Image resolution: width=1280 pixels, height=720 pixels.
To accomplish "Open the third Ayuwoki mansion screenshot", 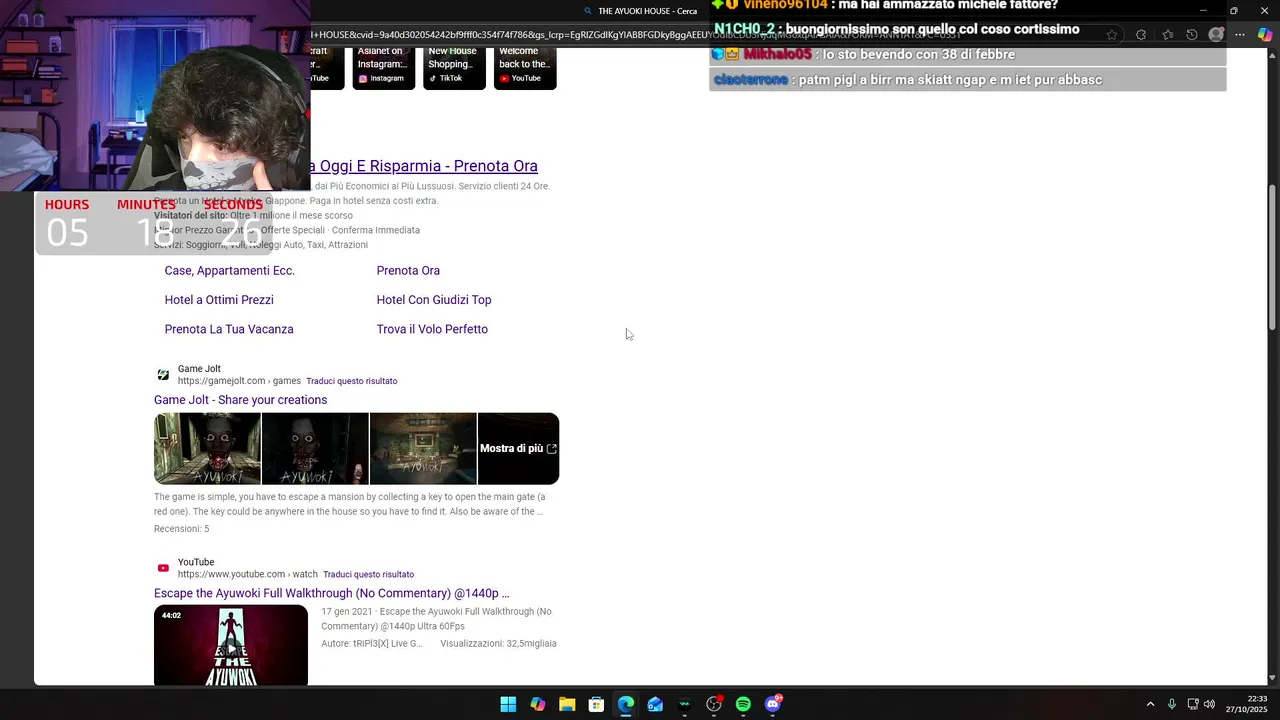I will [x=423, y=449].
